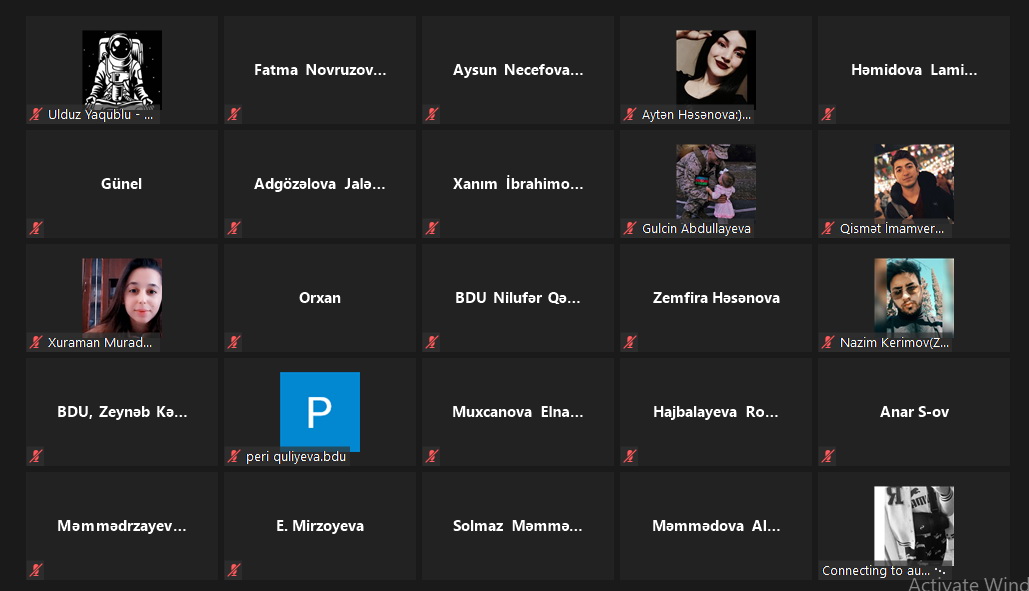1029x591 pixels.
Task: Select the Muxcanova Elna... participant tile
Action: [518, 412]
